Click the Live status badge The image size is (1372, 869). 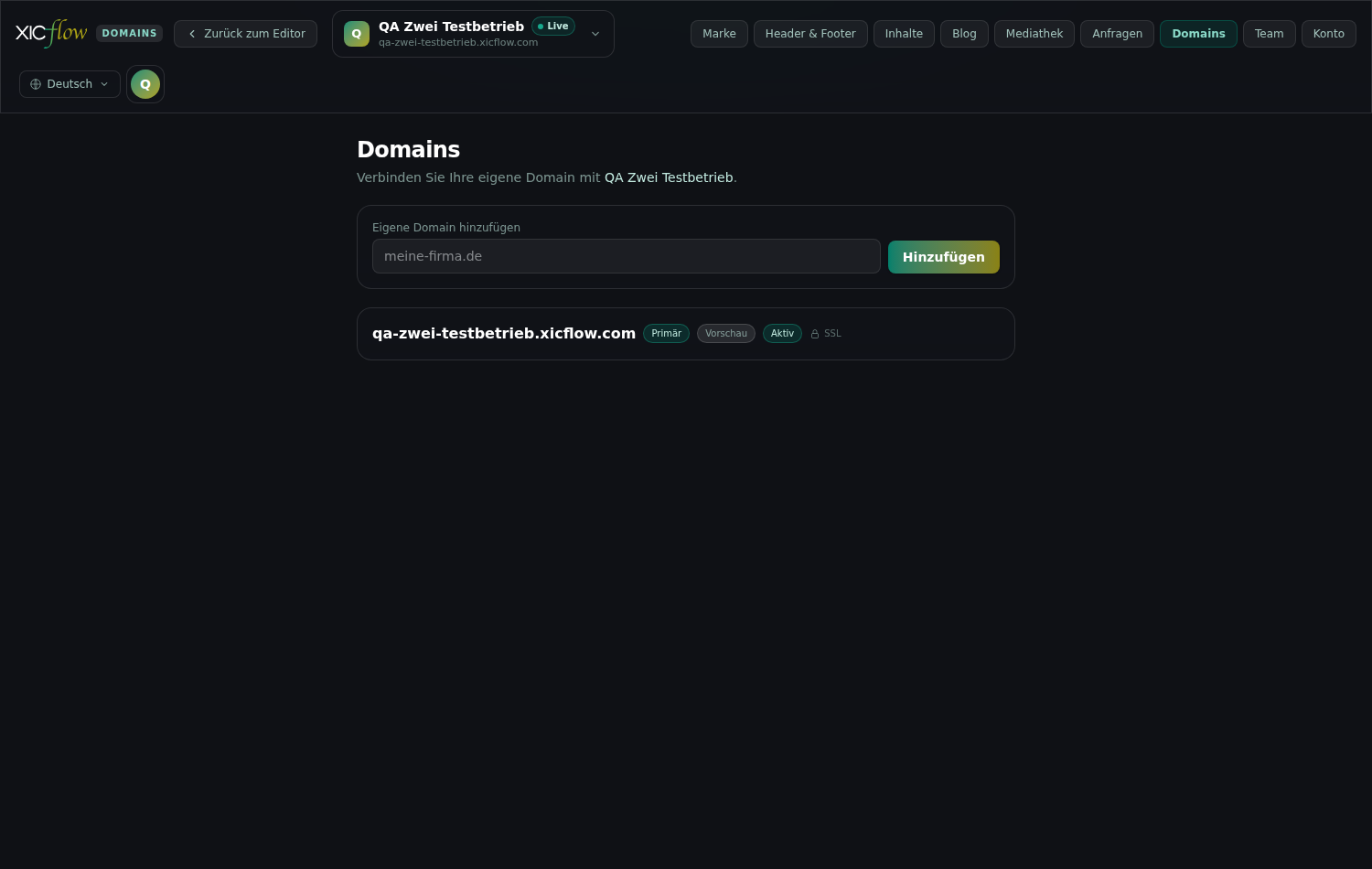click(x=553, y=27)
